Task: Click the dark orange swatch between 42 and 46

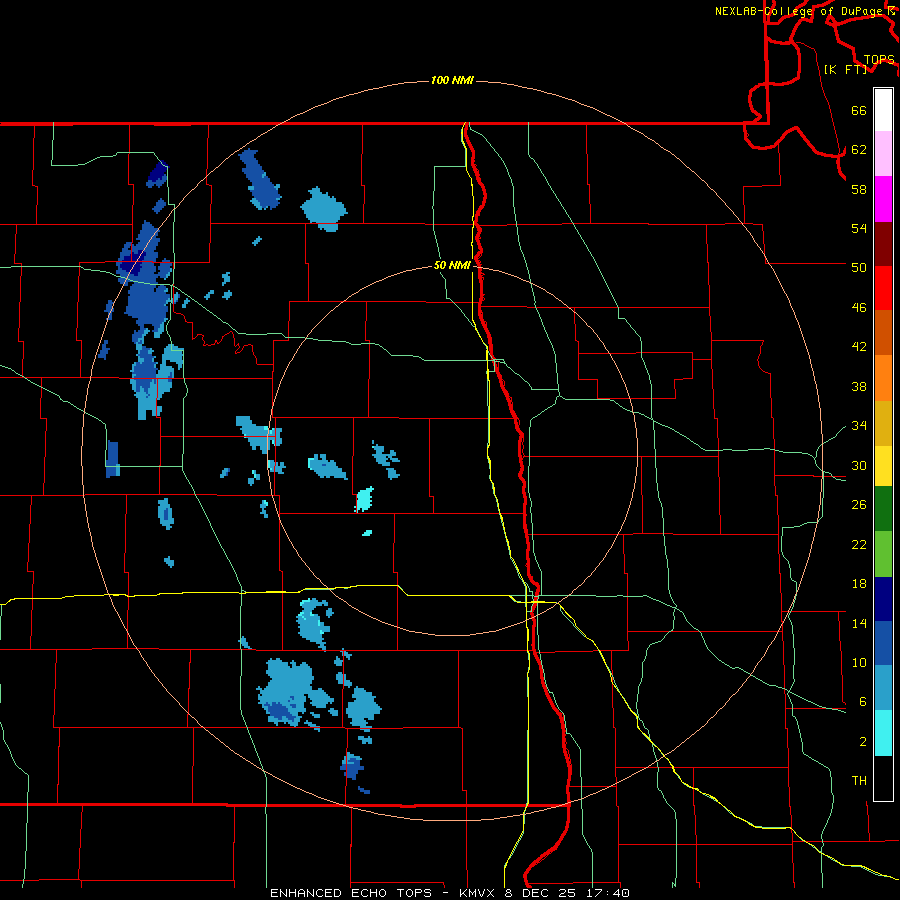Action: pyautogui.click(x=883, y=332)
